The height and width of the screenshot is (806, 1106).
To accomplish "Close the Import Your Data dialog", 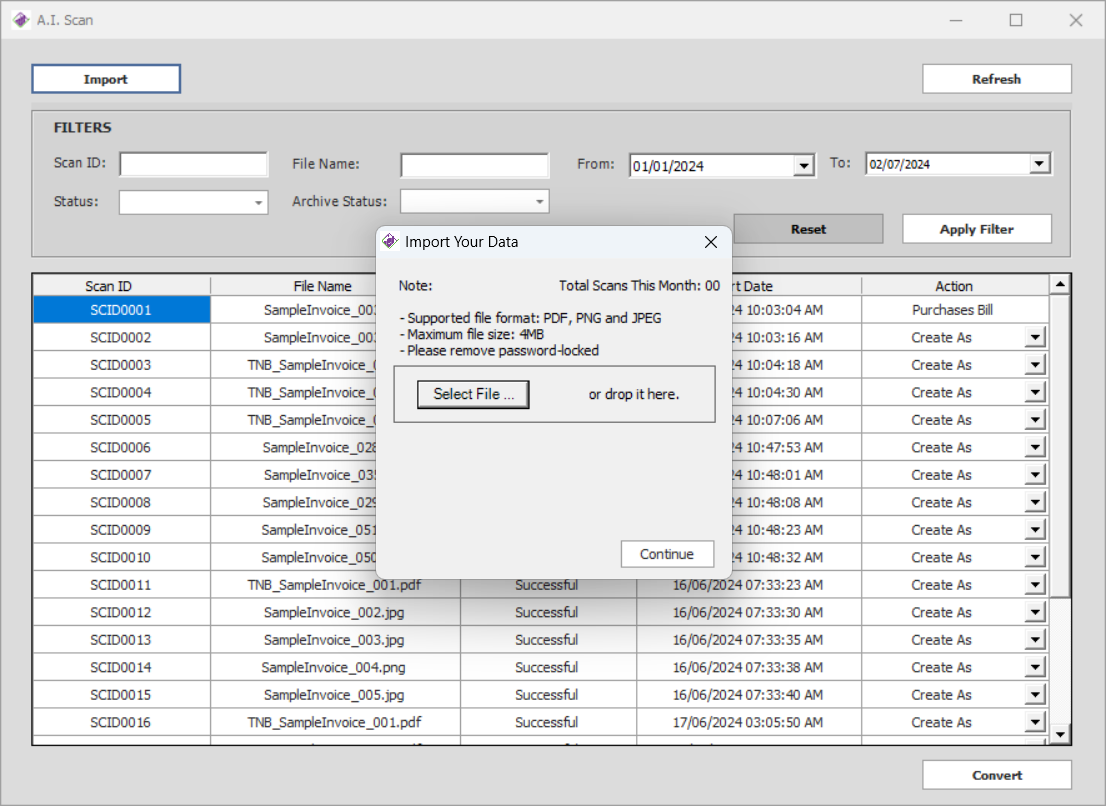I will click(x=711, y=242).
